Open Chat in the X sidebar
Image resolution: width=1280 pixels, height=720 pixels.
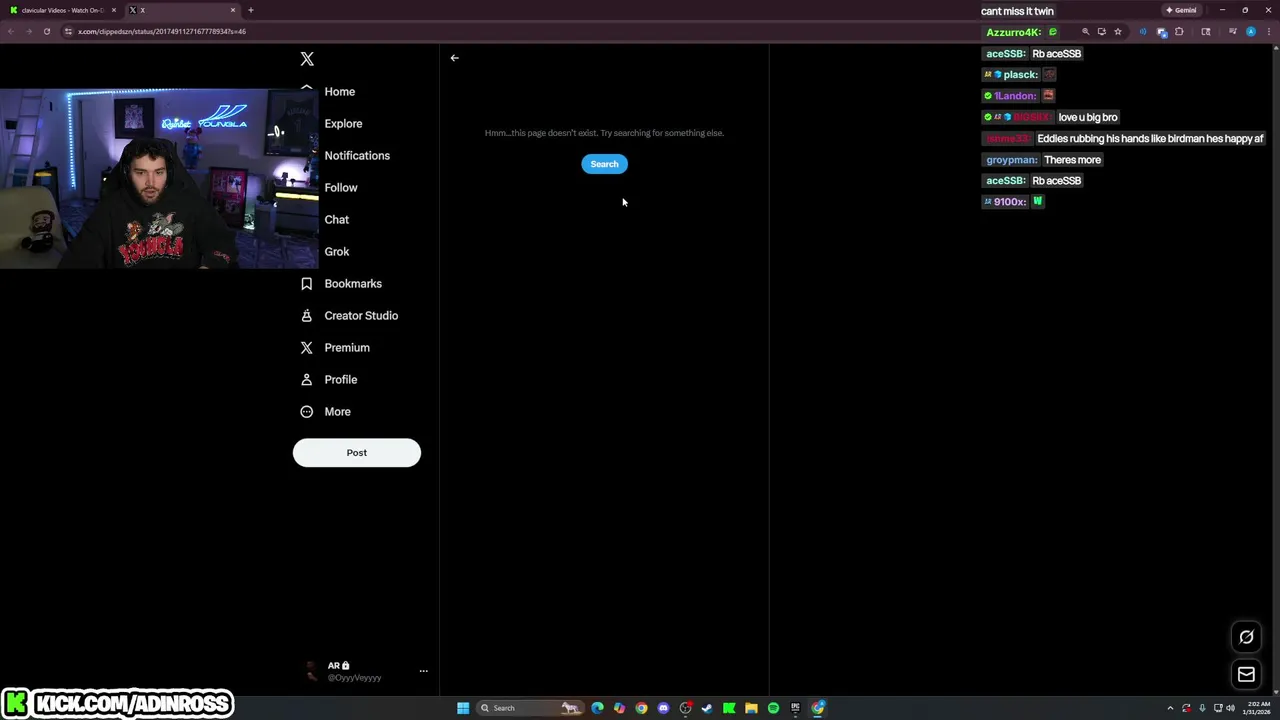(x=336, y=220)
